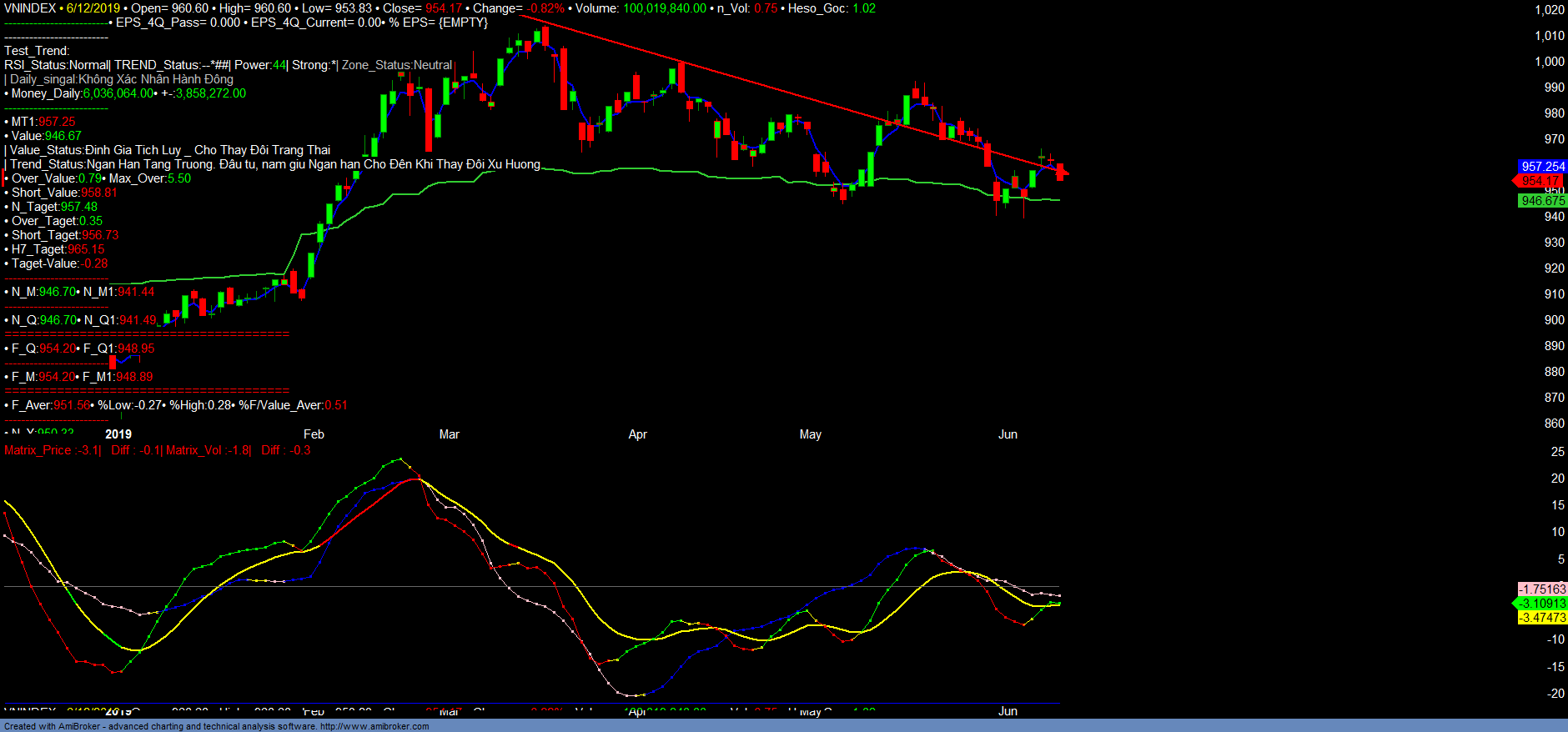Screen dimensions: 1568x732
Task: Click the 1,000 level on the price scale
Action: pyautogui.click(x=1550, y=62)
